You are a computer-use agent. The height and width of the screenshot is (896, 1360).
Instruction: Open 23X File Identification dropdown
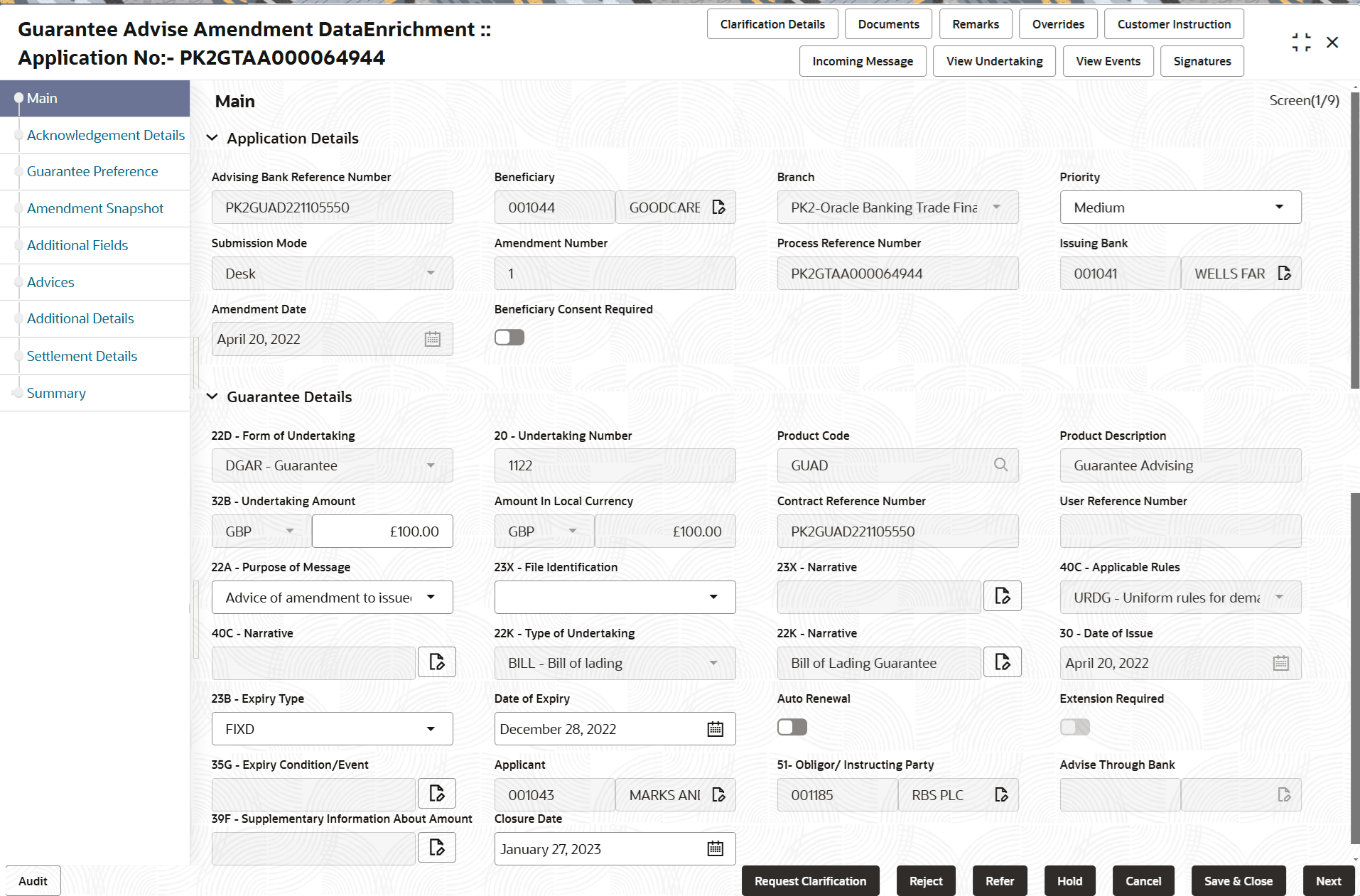pos(615,598)
